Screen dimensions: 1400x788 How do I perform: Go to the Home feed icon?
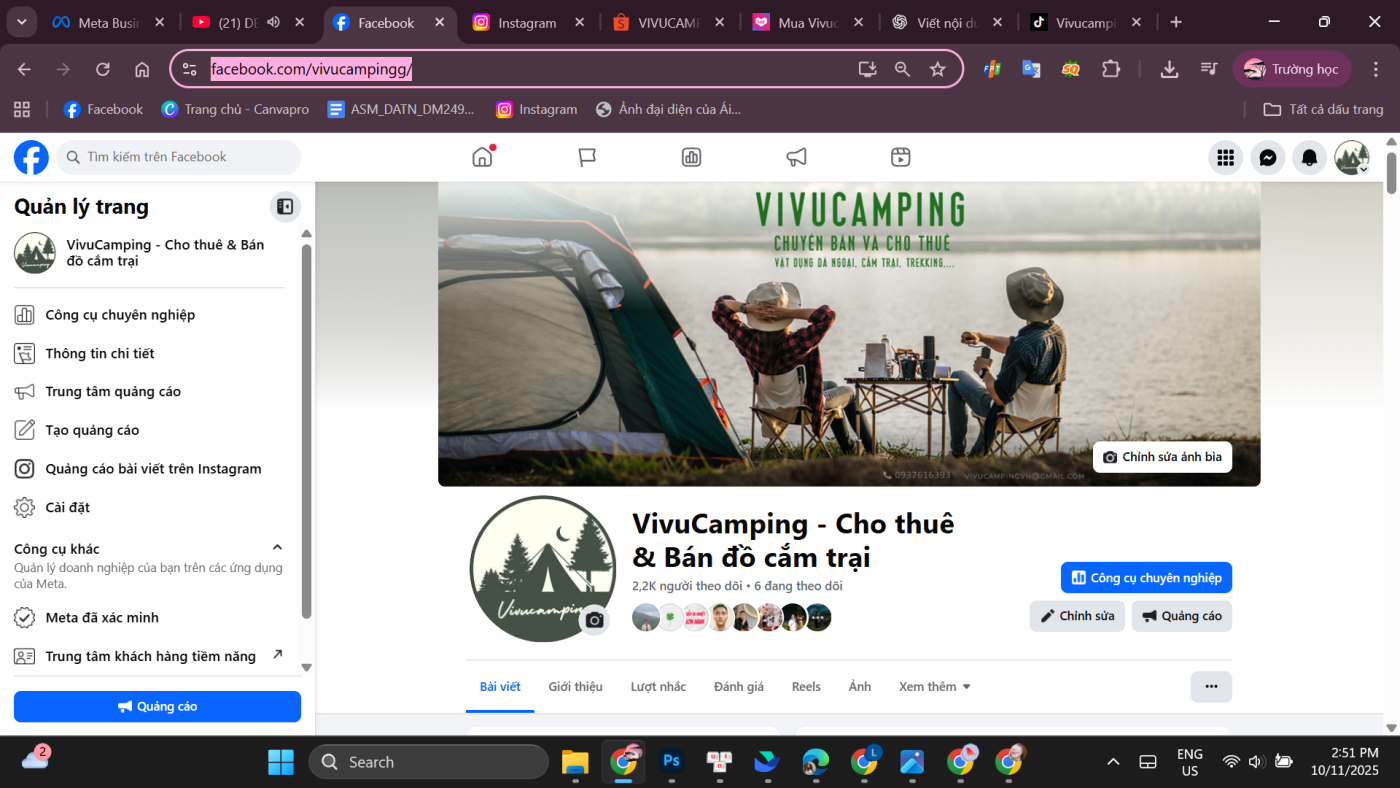pos(483,157)
